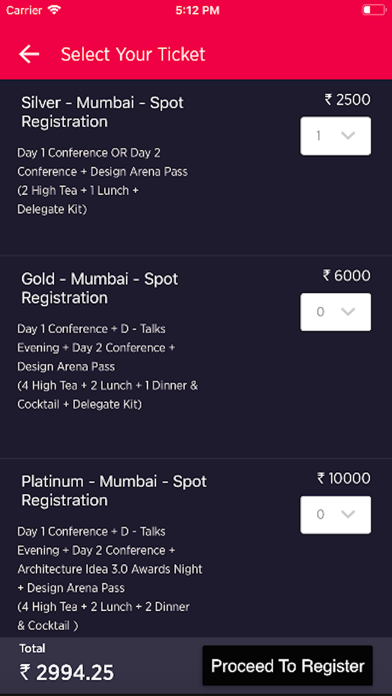392x696 pixels.
Task: Tap the ₹ 2500 Silver price
Action: point(347,100)
